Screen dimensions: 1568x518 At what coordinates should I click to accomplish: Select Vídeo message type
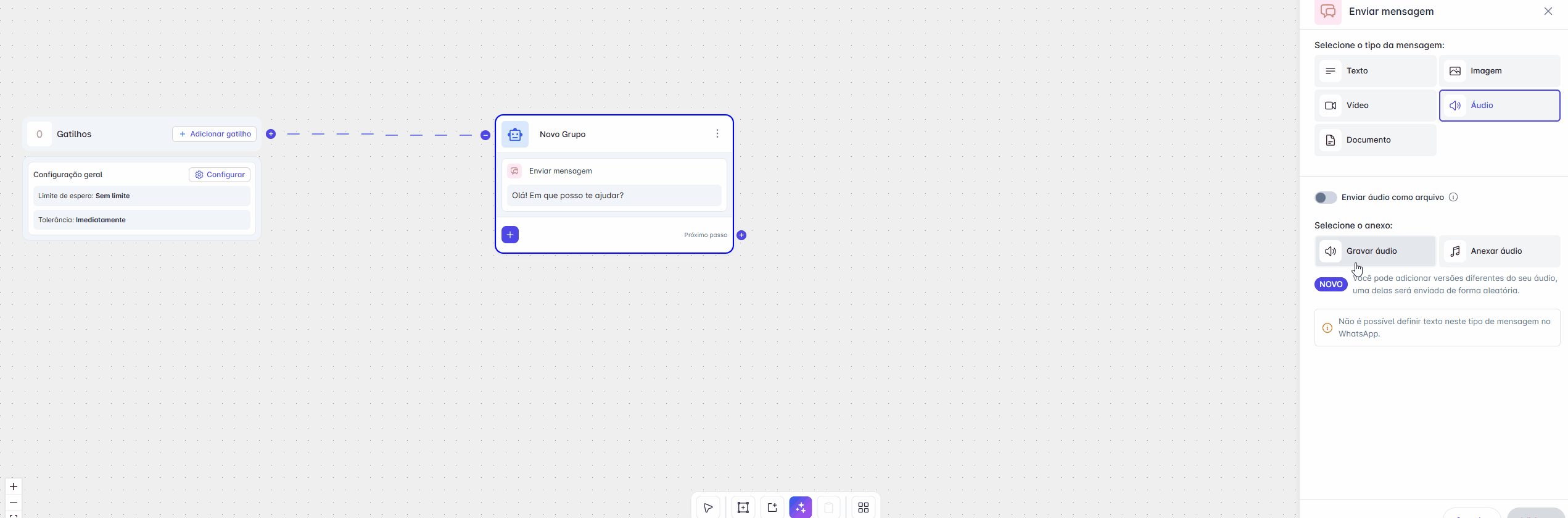1376,106
